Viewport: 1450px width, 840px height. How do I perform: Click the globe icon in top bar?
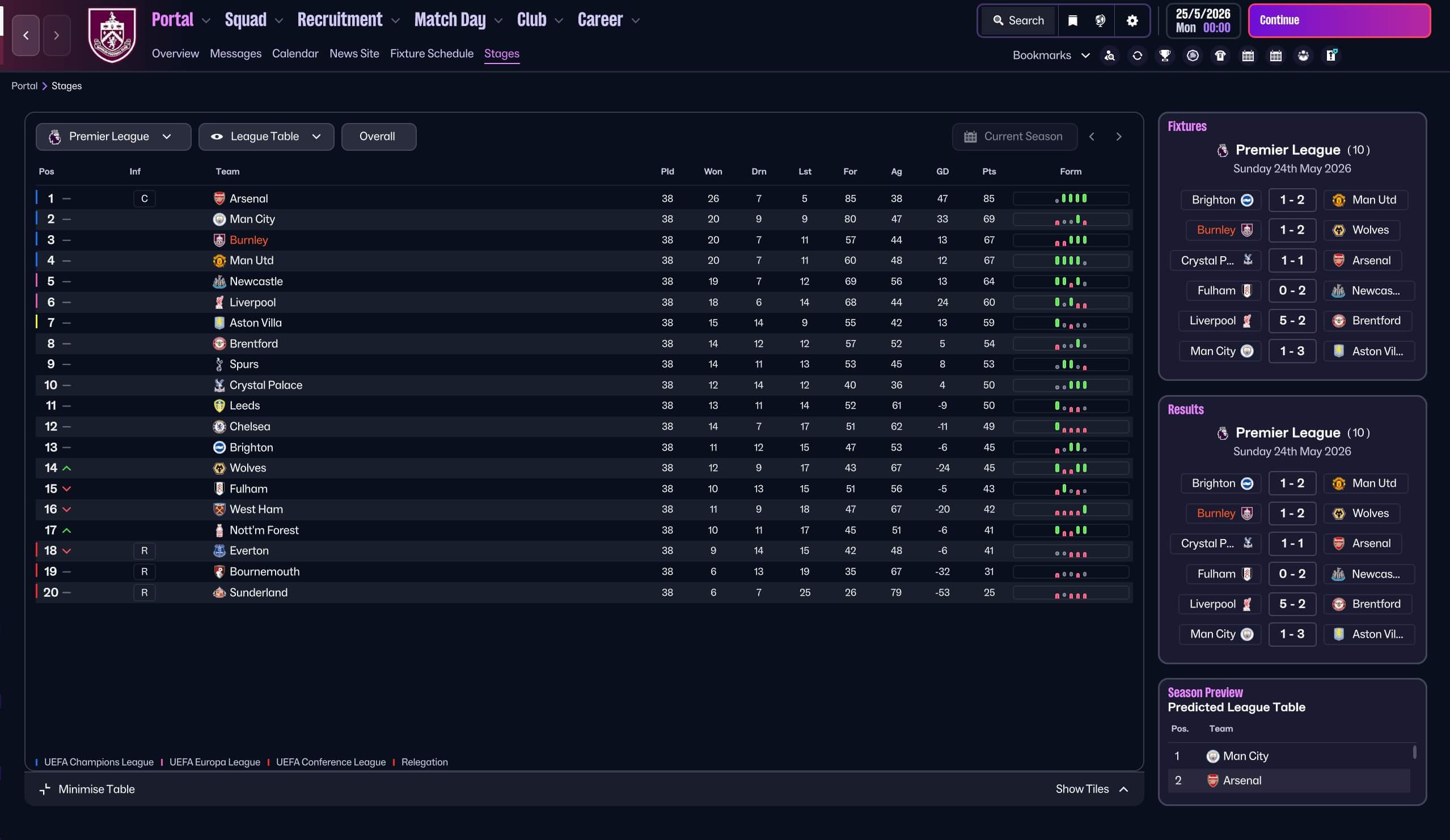click(x=1100, y=21)
